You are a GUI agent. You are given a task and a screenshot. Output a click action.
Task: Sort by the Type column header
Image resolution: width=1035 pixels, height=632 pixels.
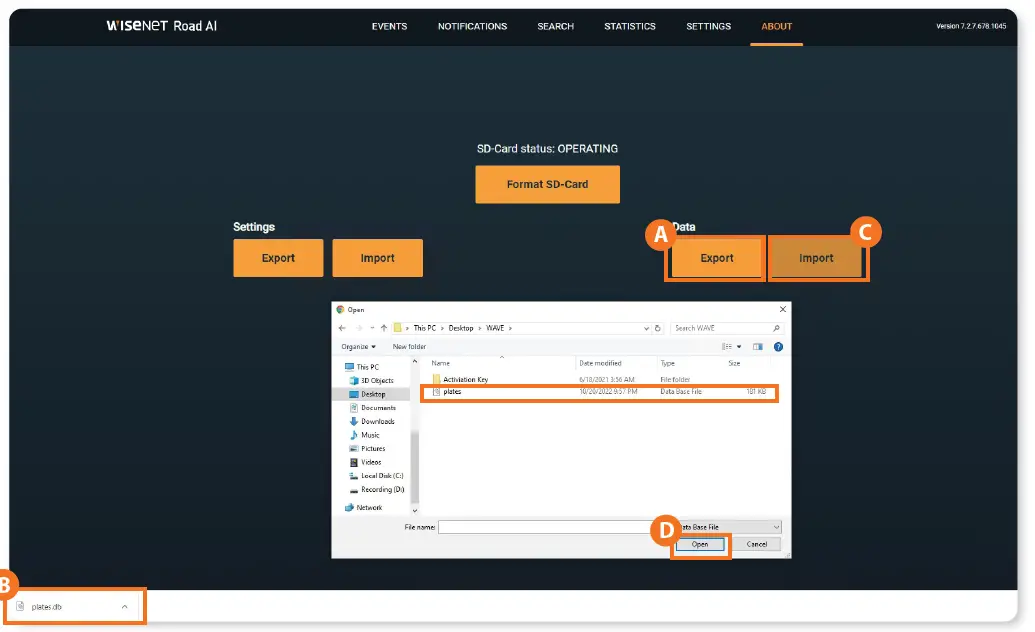667,363
